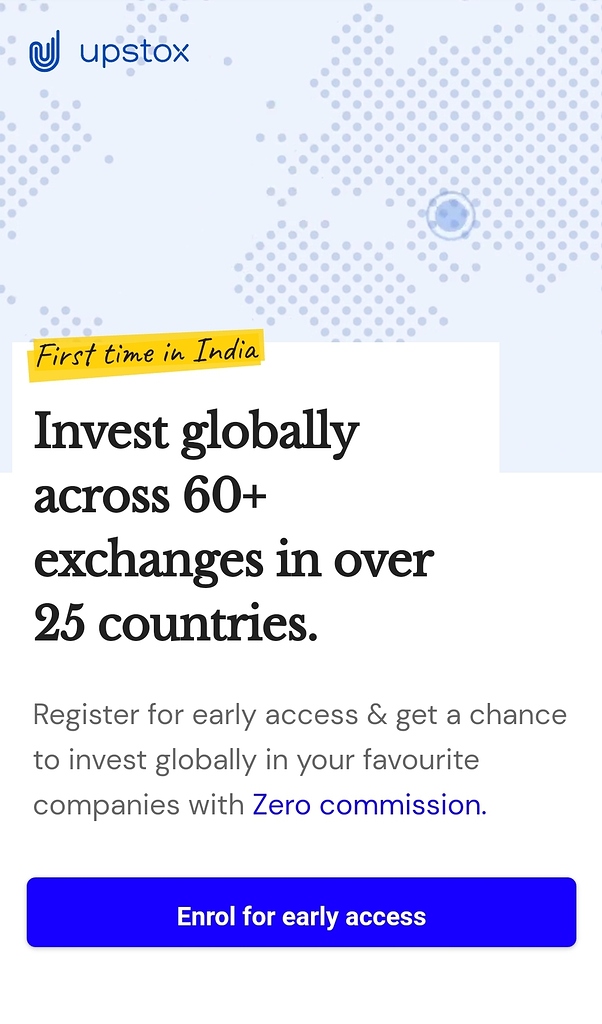This screenshot has width=602, height=1024.
Task: Click the dotted map cluster below the logo
Action: coord(50,150)
